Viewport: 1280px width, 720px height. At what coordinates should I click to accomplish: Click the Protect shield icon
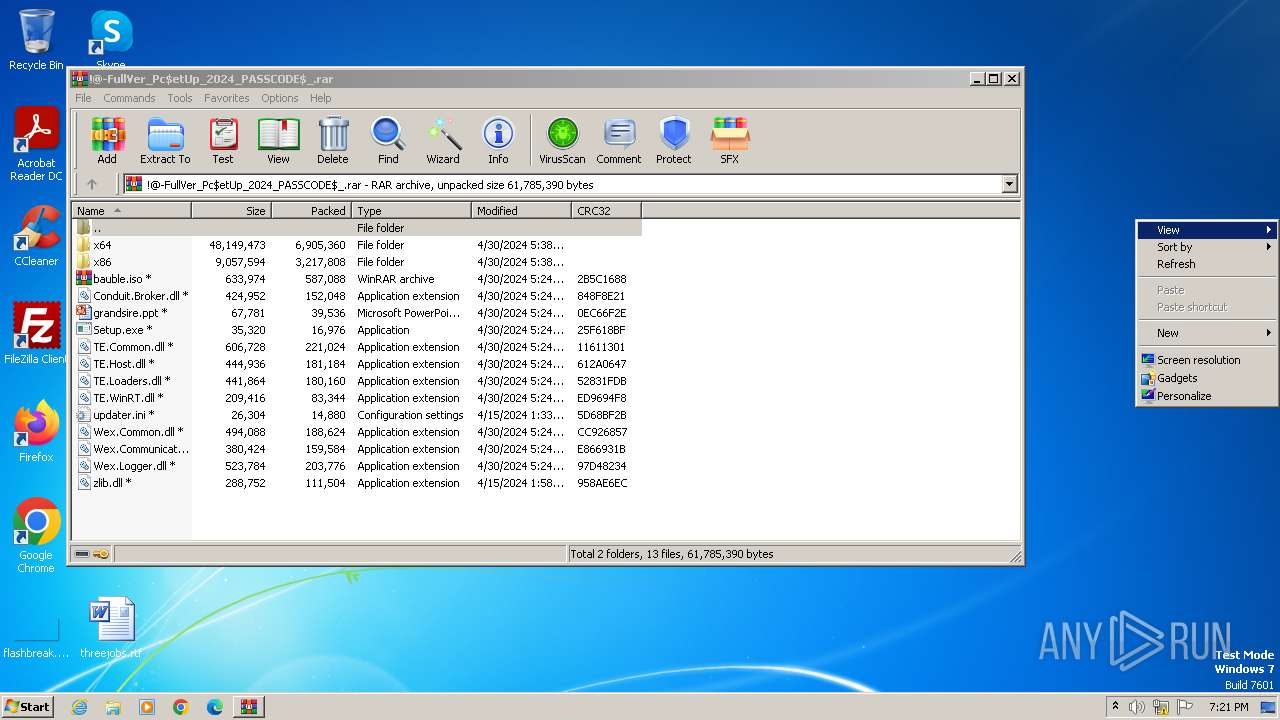[674, 140]
